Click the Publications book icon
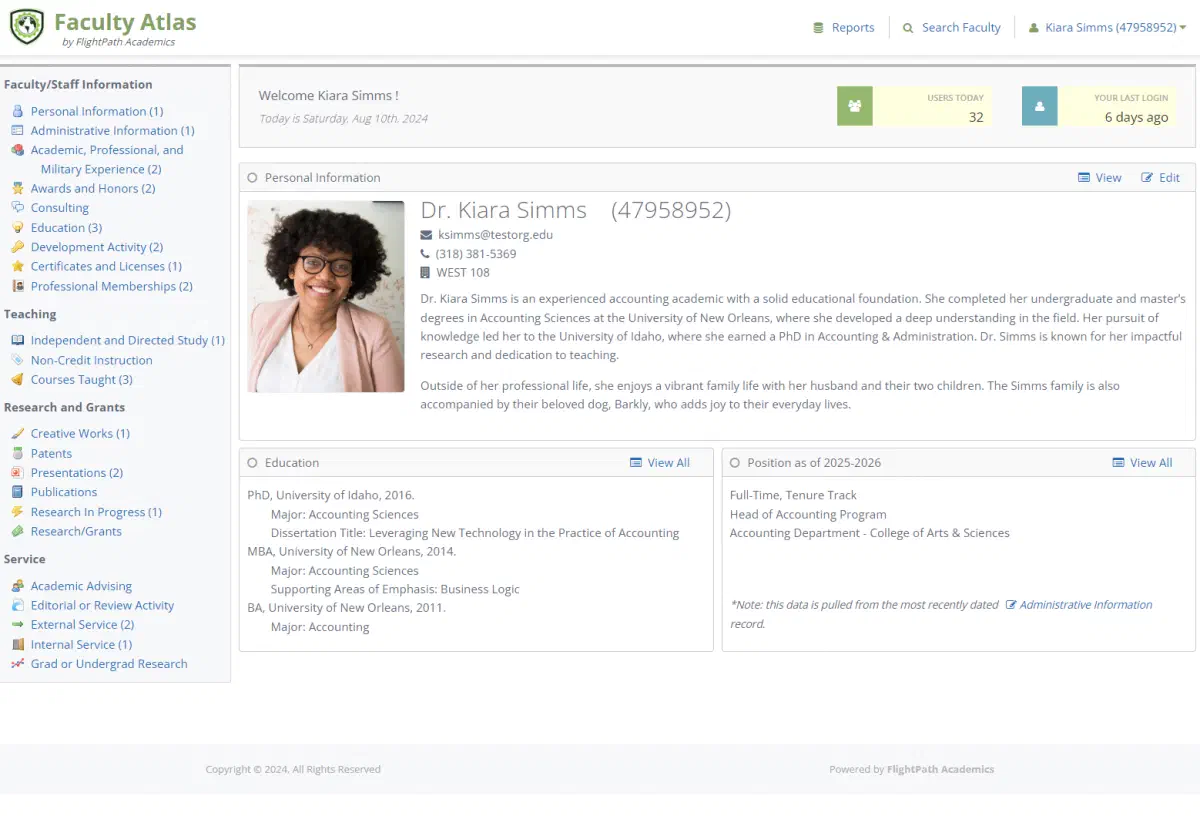The width and height of the screenshot is (1200, 826). (x=17, y=492)
